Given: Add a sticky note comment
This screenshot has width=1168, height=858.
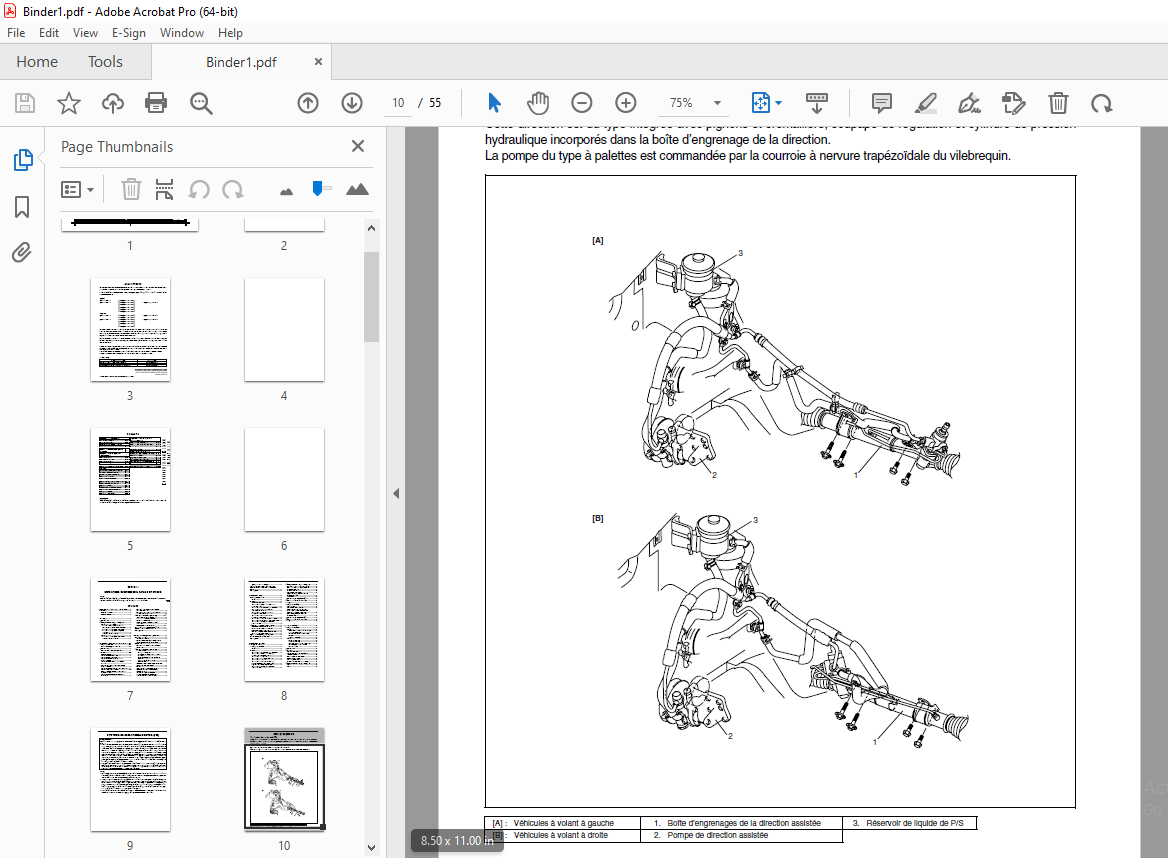Looking at the screenshot, I should pyautogui.click(x=882, y=103).
